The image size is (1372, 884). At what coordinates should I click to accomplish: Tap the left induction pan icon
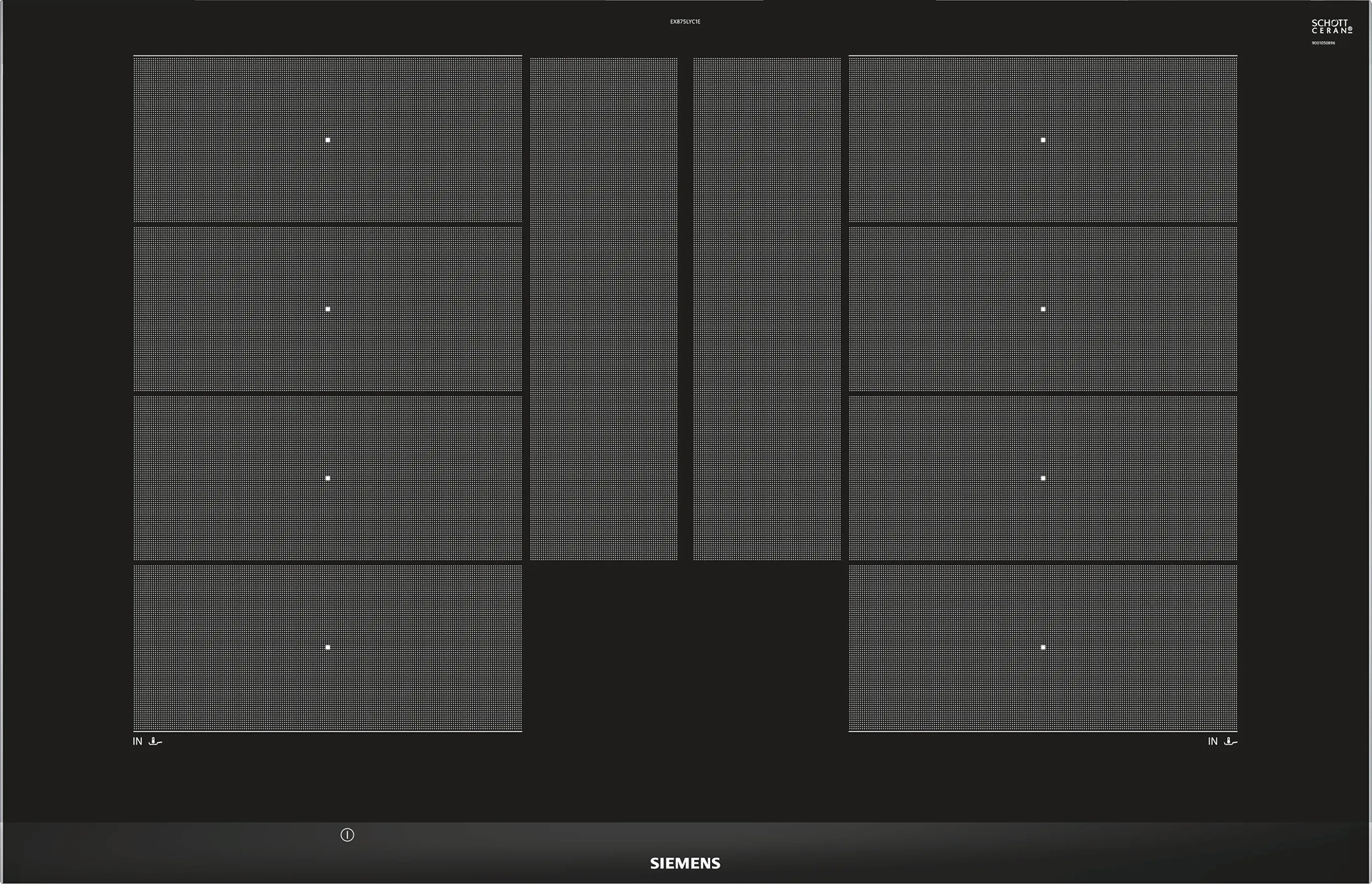tap(155, 741)
